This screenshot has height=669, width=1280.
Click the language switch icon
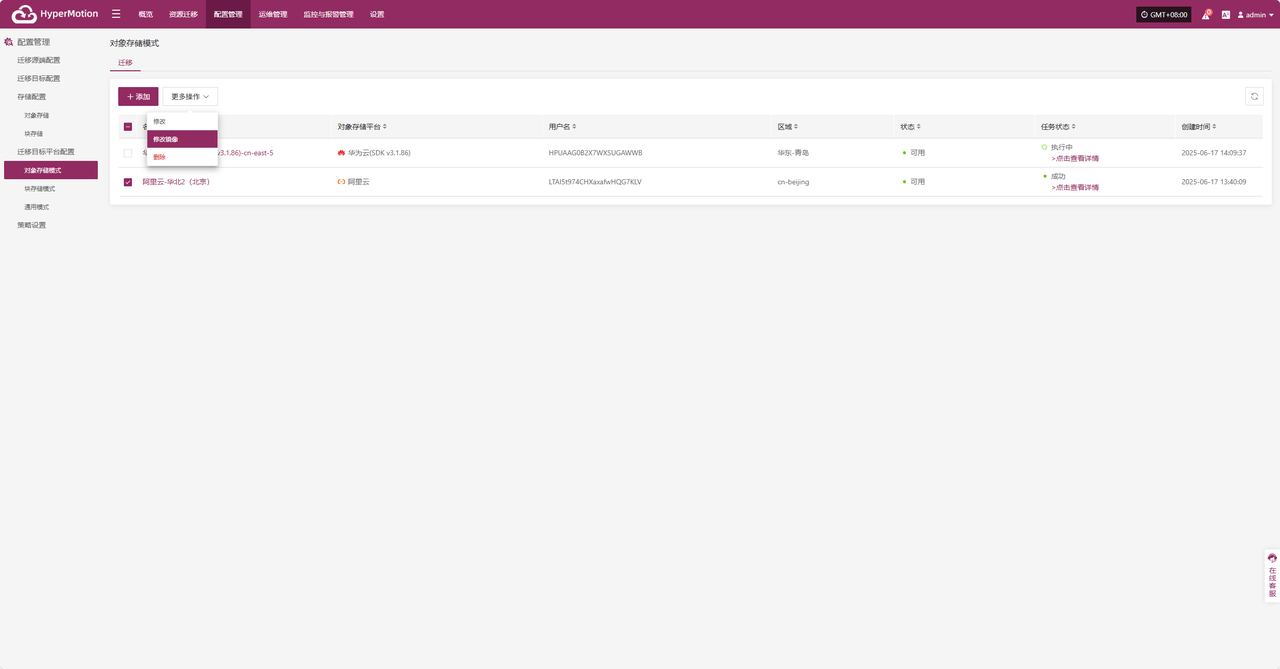(x=1225, y=15)
